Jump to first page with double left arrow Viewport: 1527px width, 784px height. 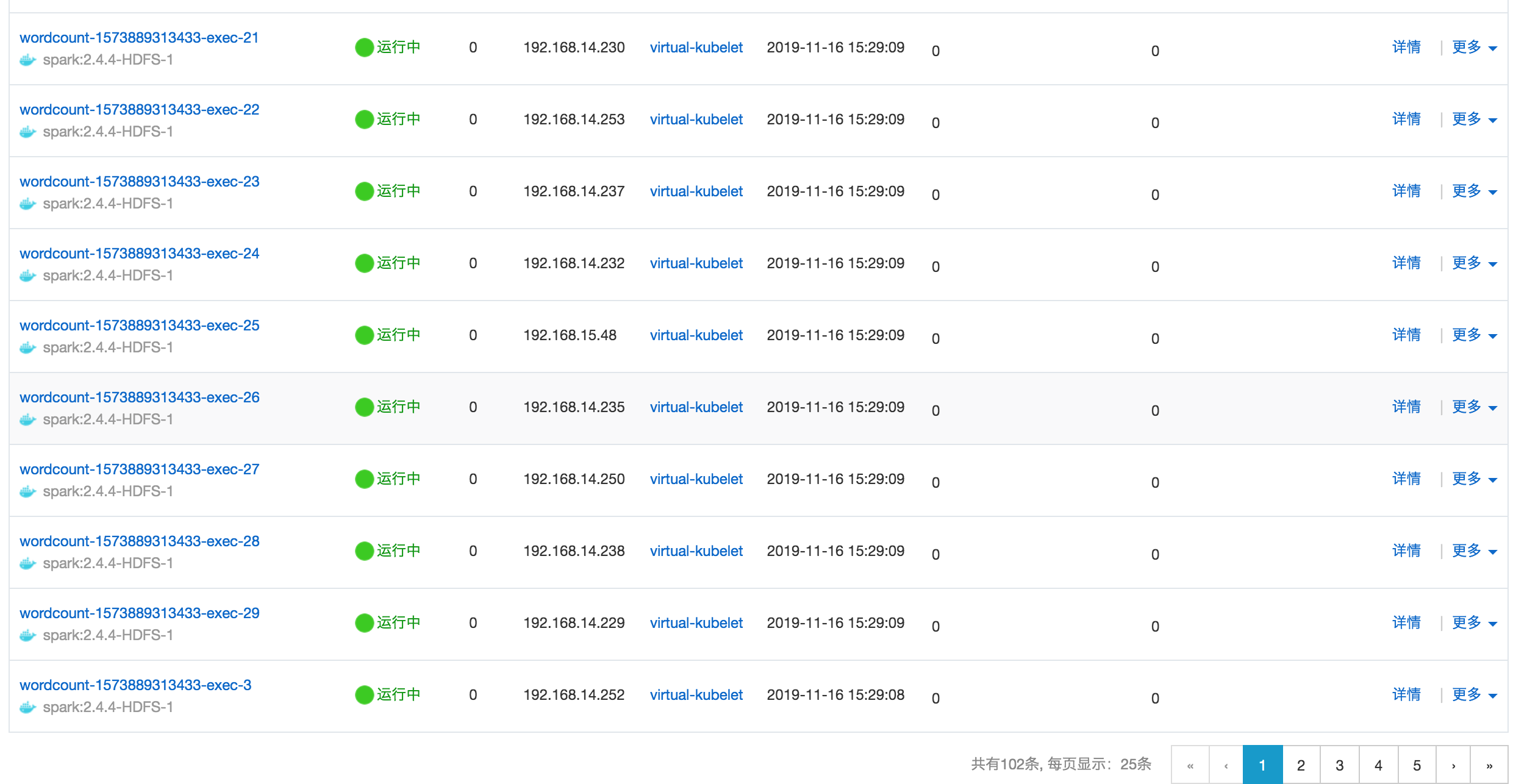(1190, 765)
